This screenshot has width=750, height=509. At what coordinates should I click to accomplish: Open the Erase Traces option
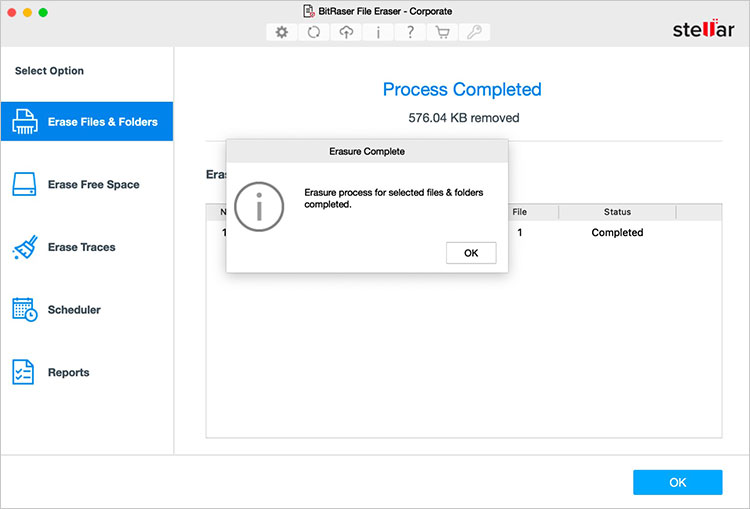87,247
